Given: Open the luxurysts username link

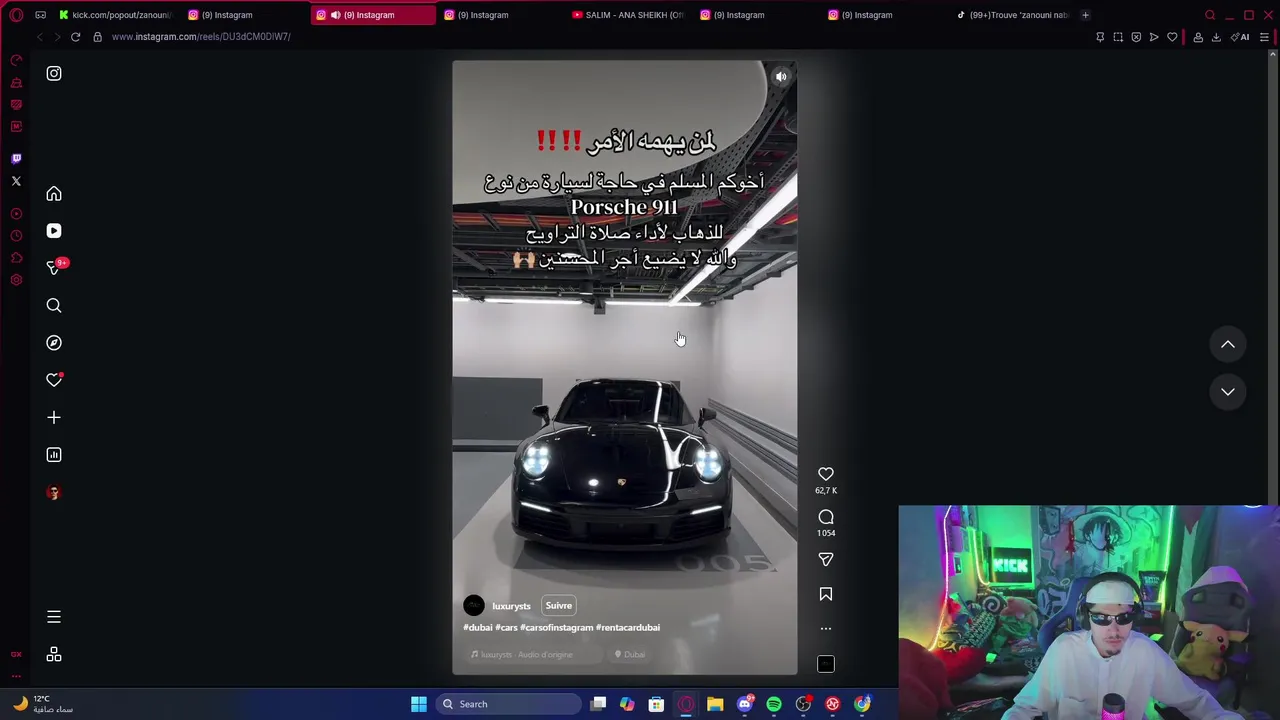Looking at the screenshot, I should 511,606.
